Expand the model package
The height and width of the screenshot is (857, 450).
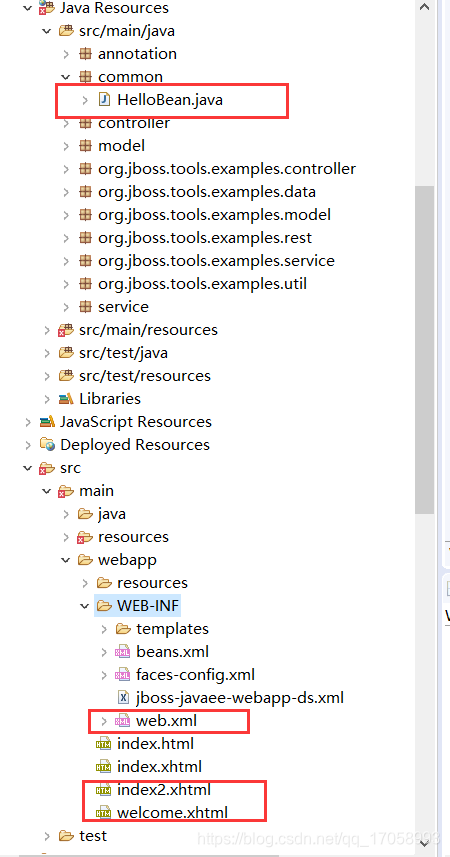(66, 145)
